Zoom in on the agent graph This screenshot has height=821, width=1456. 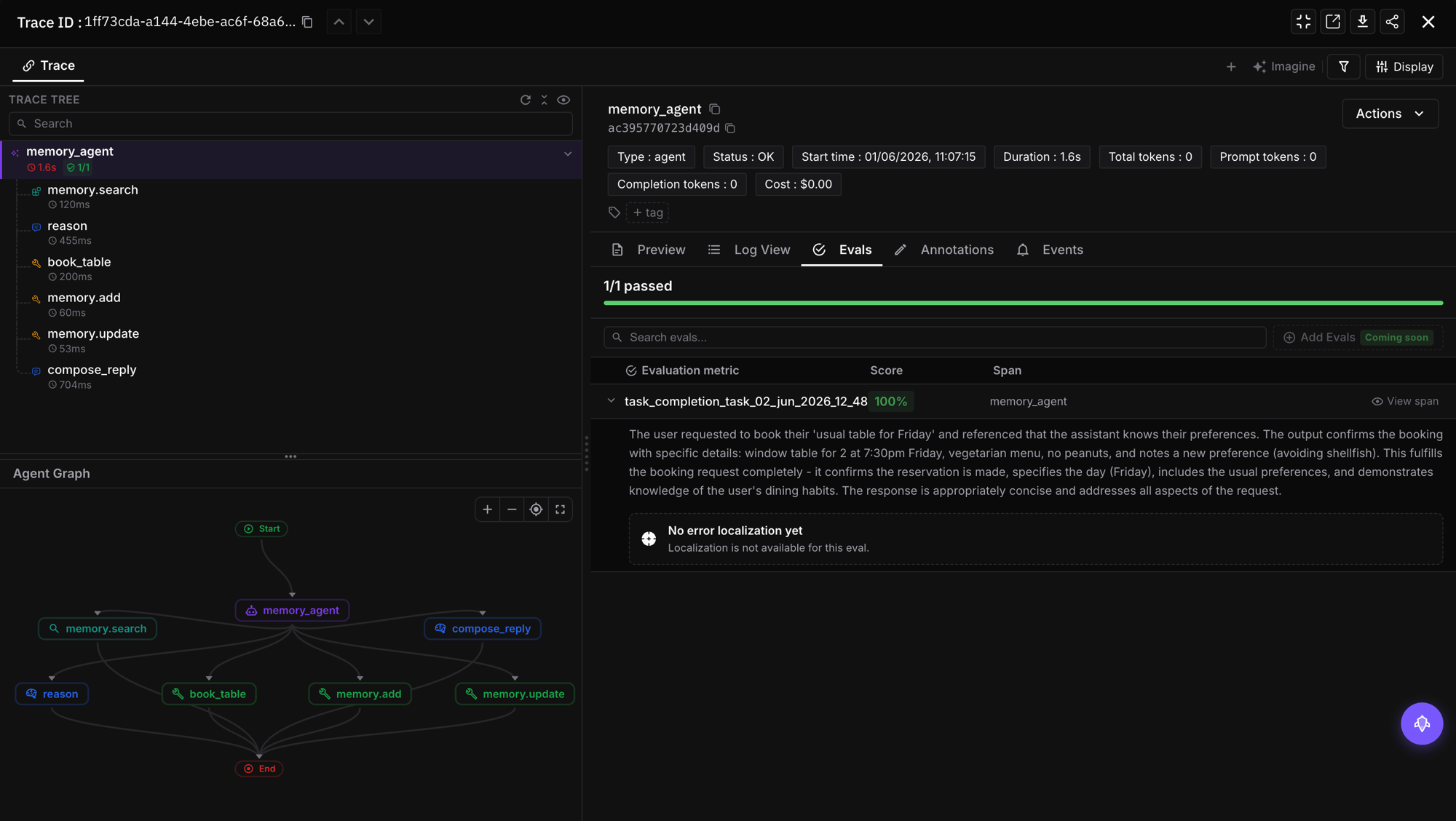tap(488, 509)
